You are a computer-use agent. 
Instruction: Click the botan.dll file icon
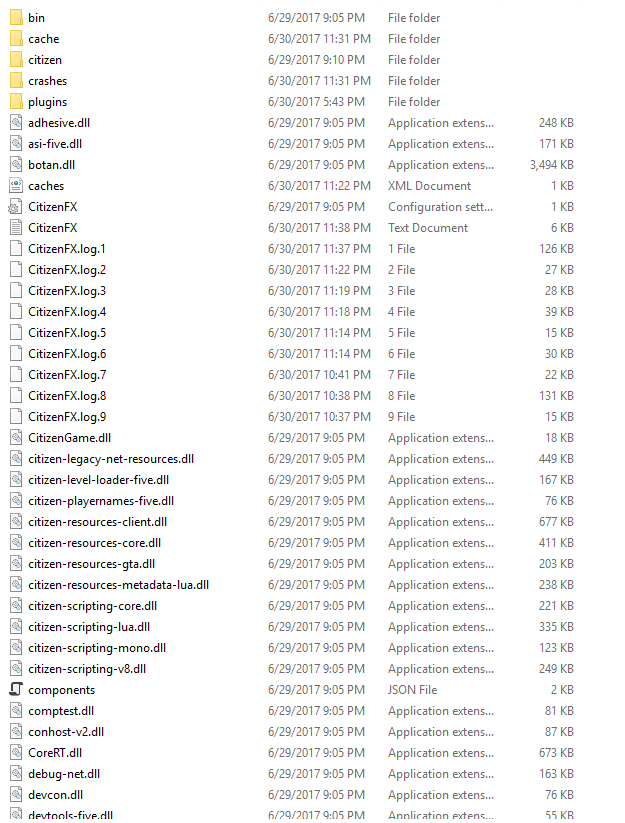point(16,164)
